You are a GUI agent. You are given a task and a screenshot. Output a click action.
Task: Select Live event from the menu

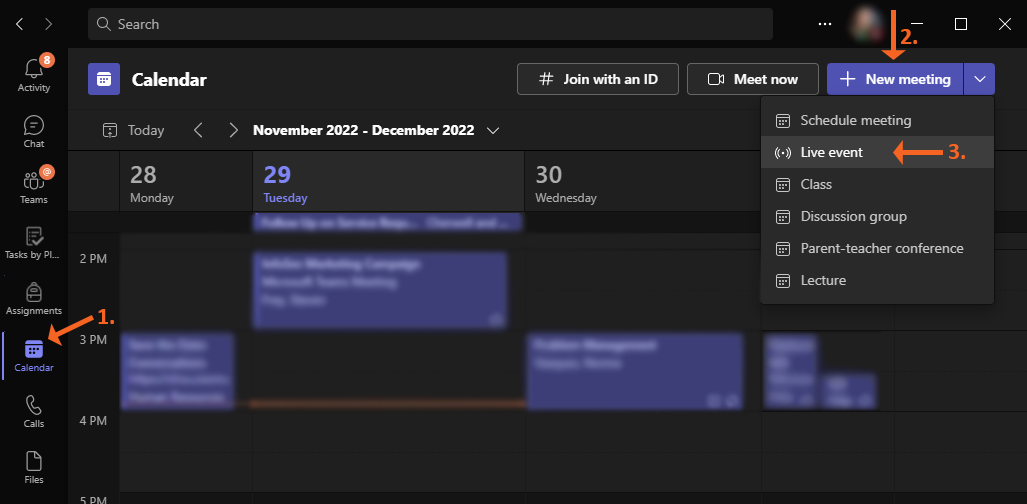click(x=831, y=152)
